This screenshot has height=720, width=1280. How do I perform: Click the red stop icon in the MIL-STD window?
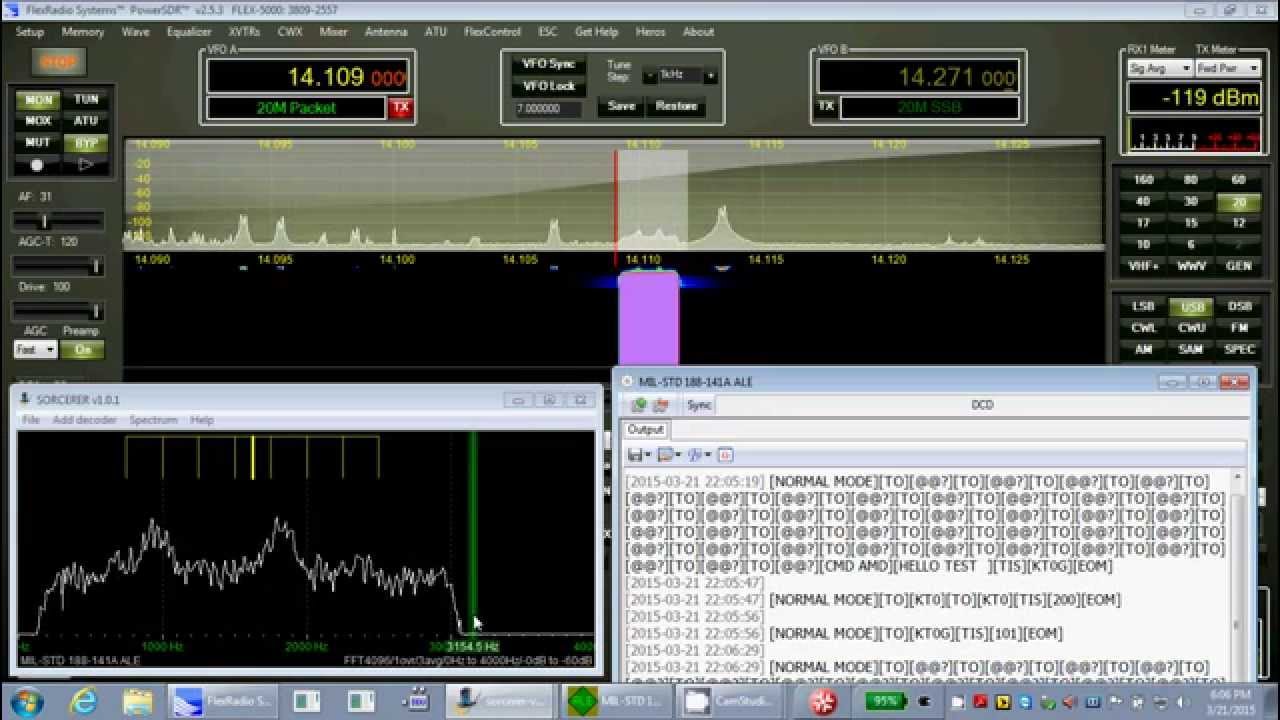660,405
